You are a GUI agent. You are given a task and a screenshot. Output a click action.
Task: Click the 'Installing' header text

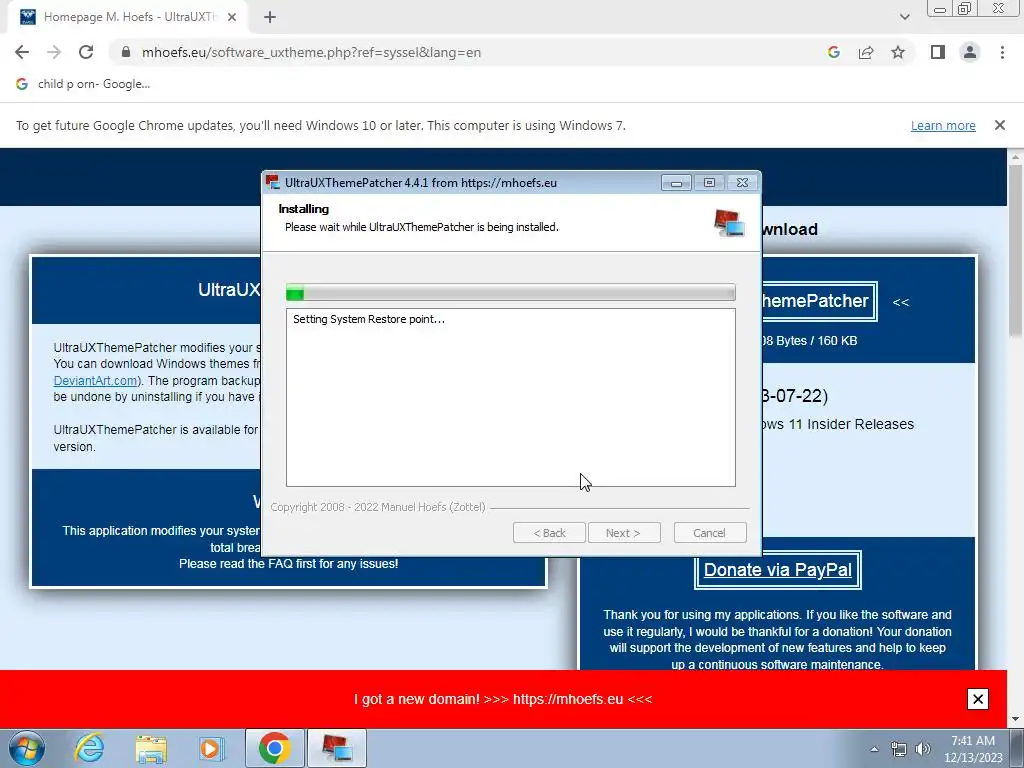click(x=304, y=209)
